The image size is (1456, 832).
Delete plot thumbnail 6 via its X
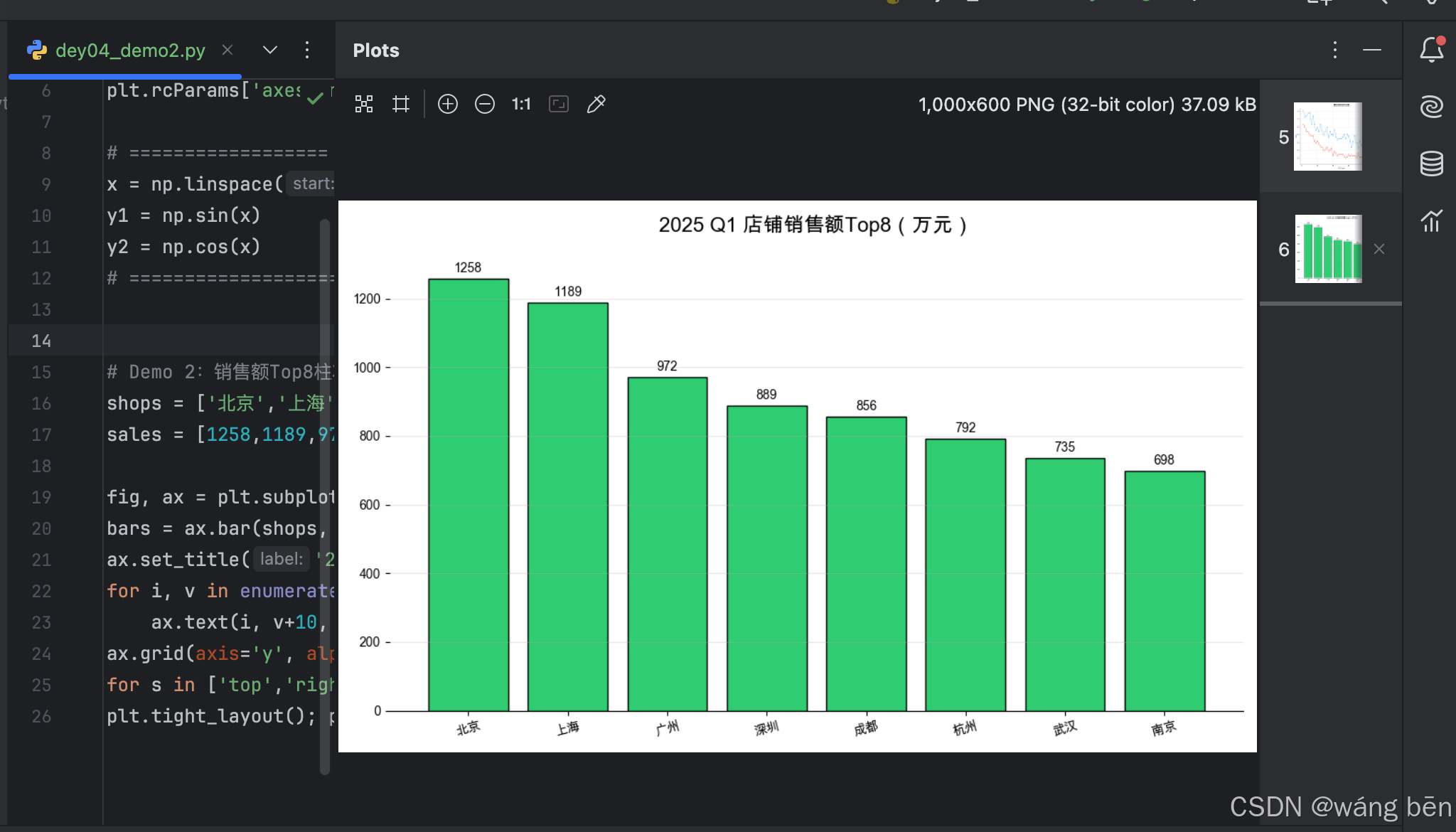coord(1379,249)
